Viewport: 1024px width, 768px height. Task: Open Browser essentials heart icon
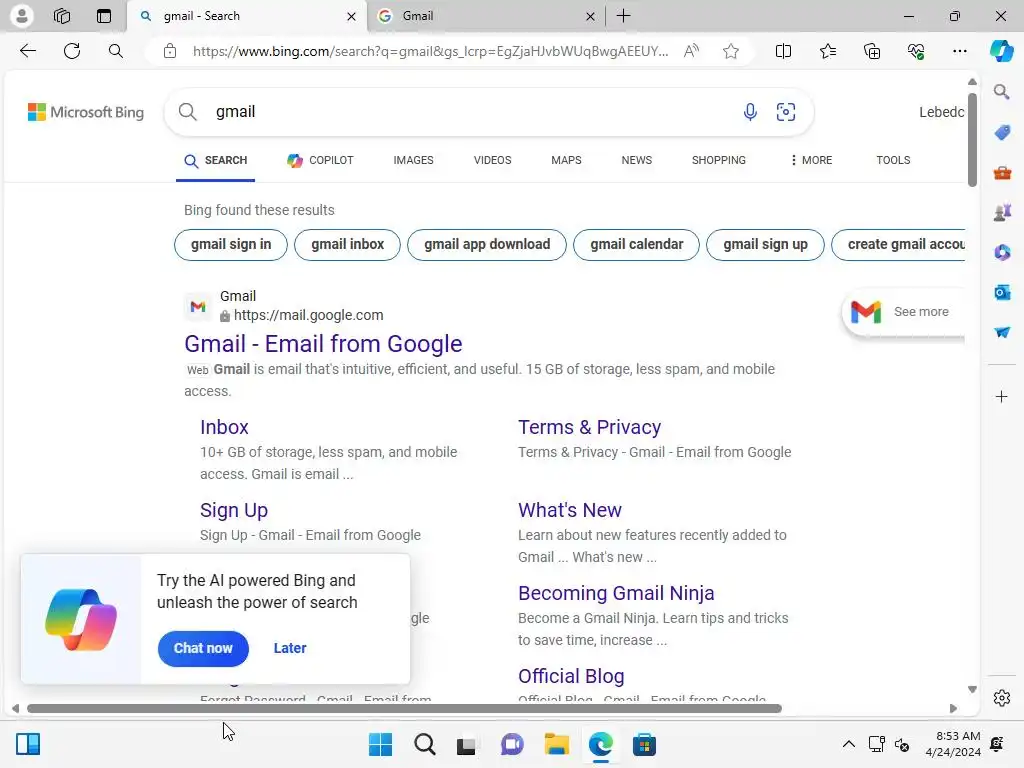click(x=916, y=51)
